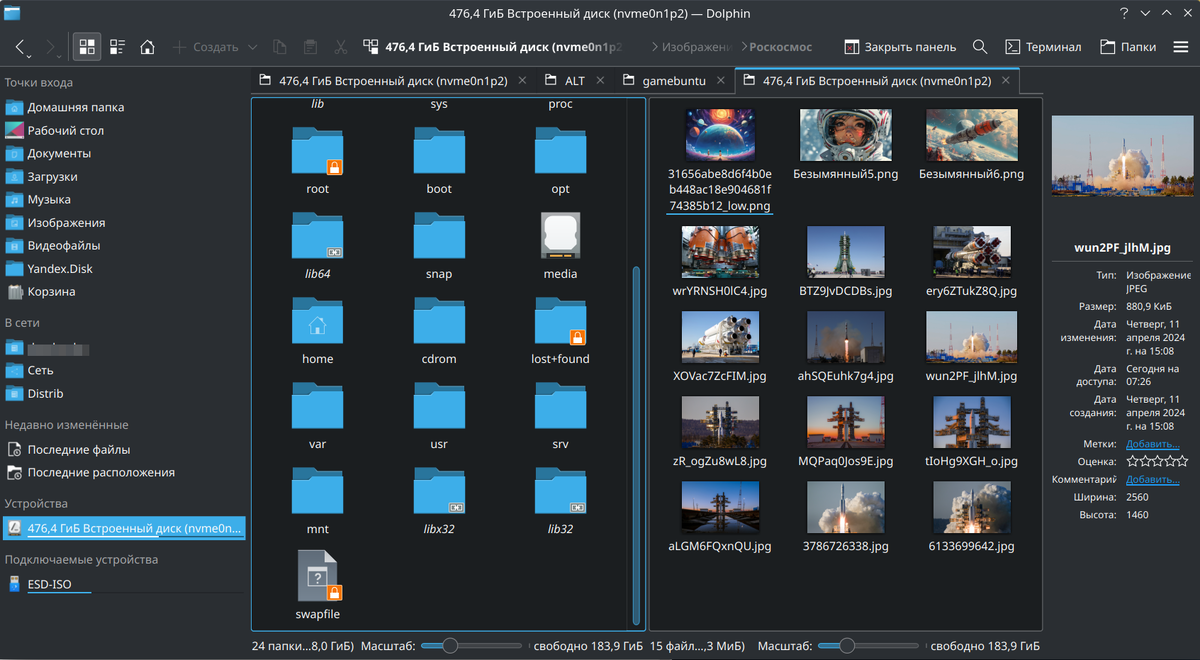
Task: Open the Папки panel from the toolbar
Action: 1128,46
